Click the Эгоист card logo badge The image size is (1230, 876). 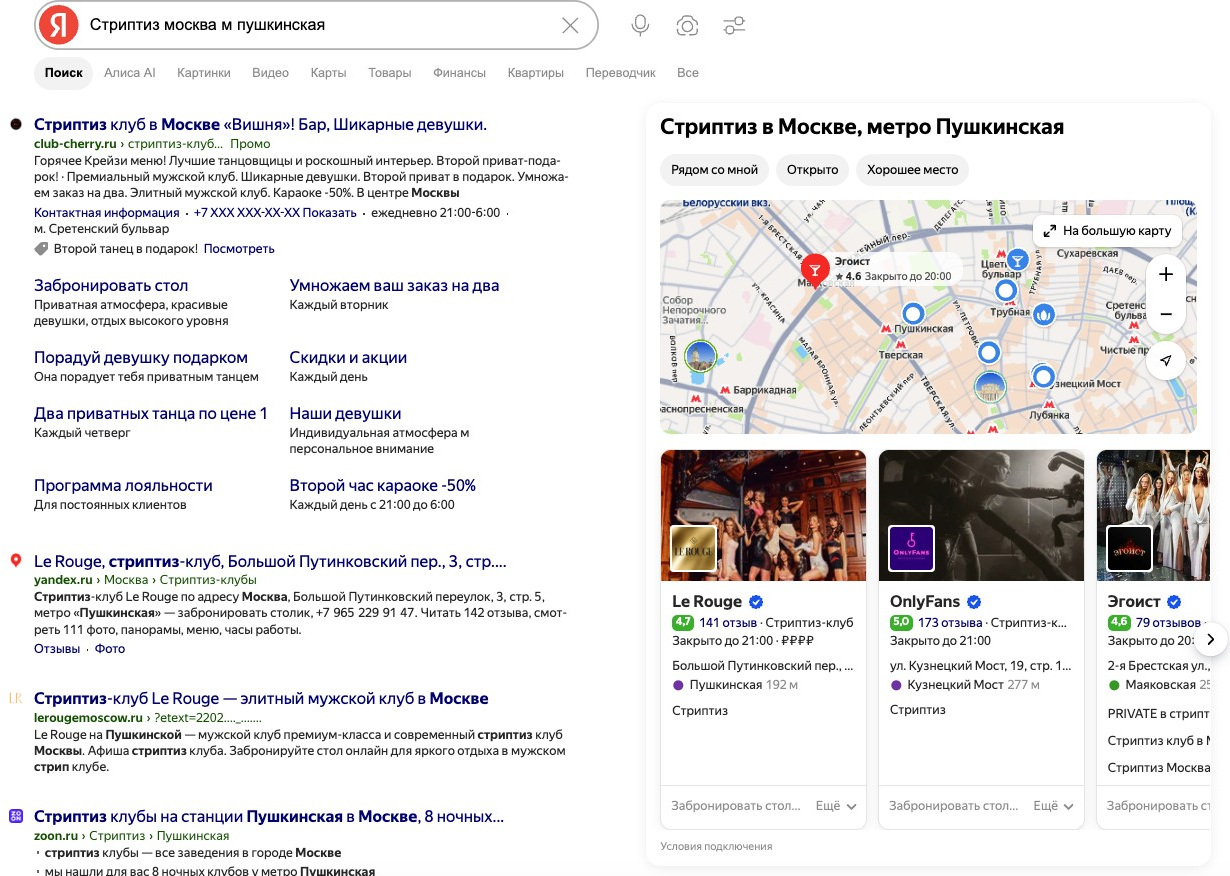(1129, 548)
